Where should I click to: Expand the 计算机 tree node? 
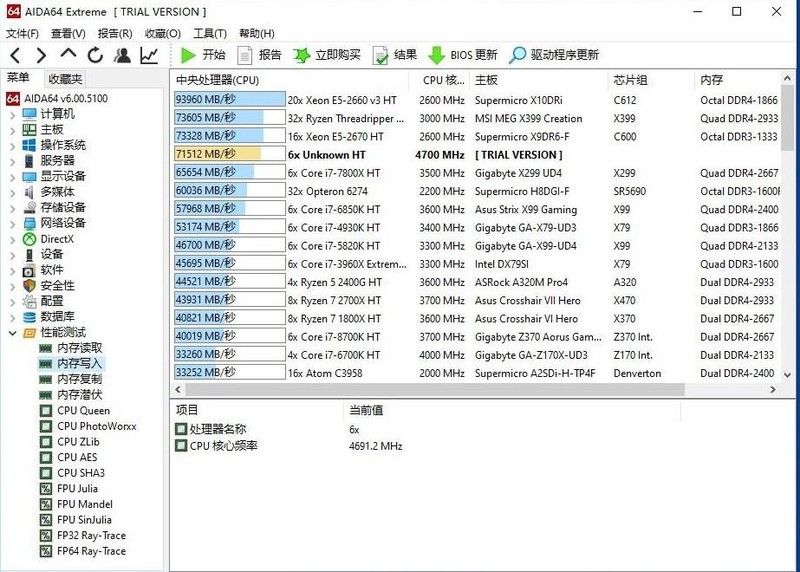(13, 115)
